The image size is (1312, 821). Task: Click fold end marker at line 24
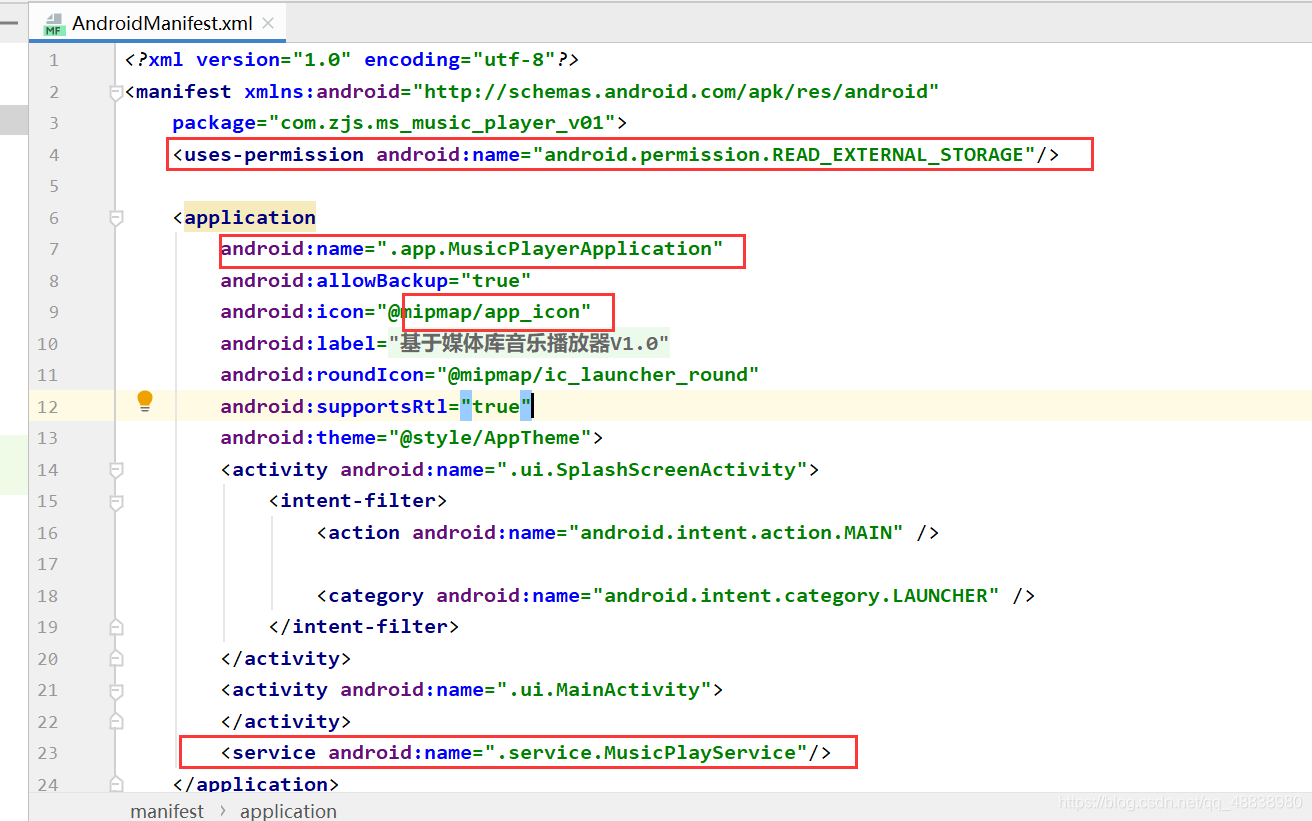(x=116, y=785)
